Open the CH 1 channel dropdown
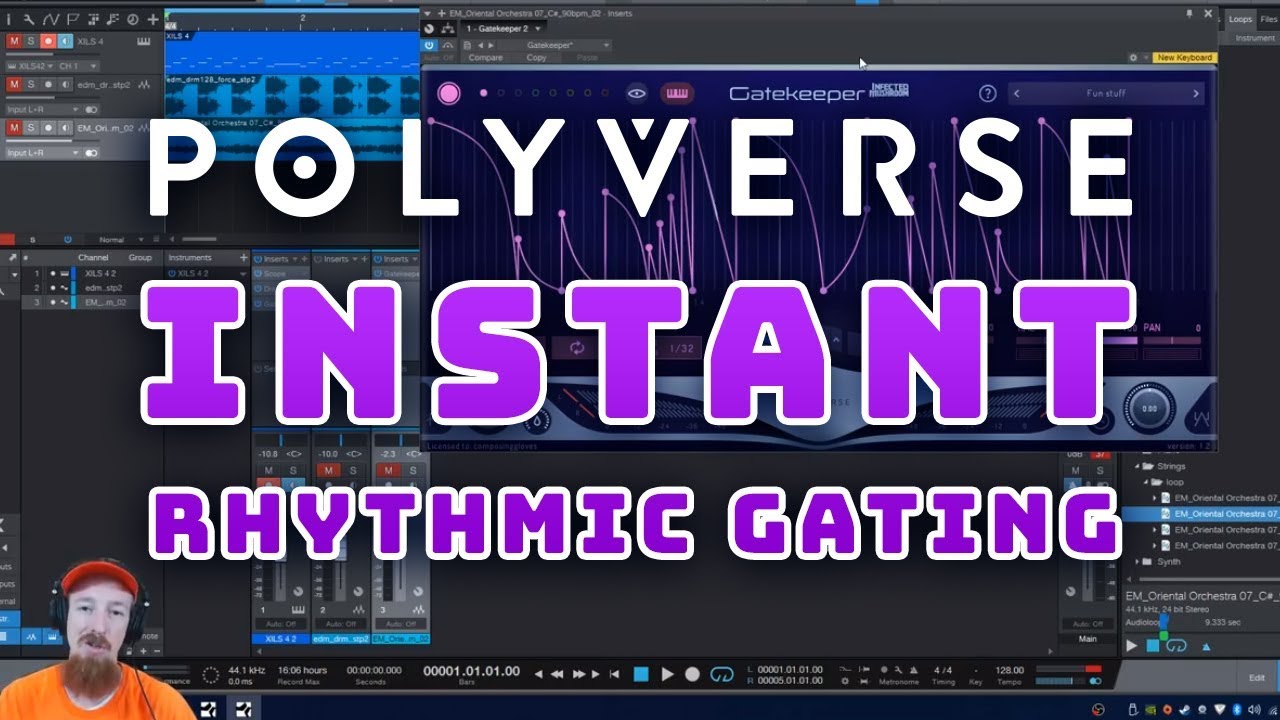This screenshot has height=720, width=1280. pyautogui.click(x=78, y=66)
